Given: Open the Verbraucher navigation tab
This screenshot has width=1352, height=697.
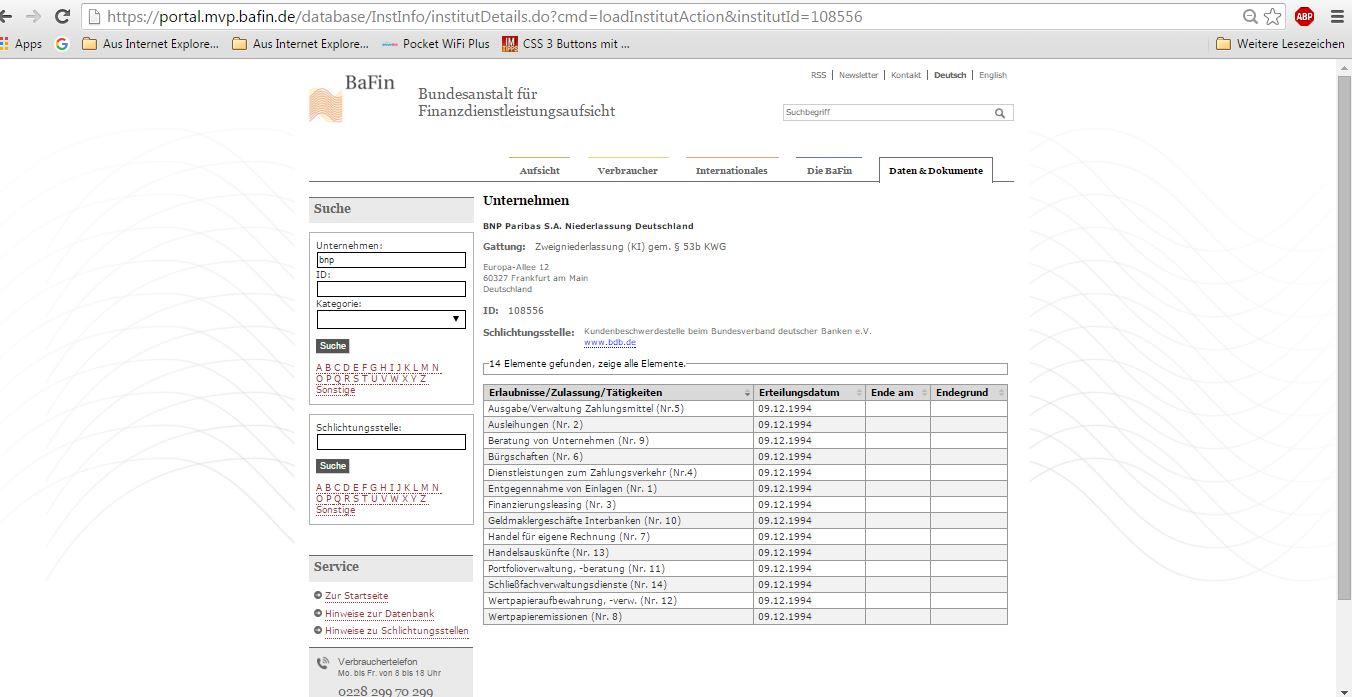Looking at the screenshot, I should [x=628, y=170].
